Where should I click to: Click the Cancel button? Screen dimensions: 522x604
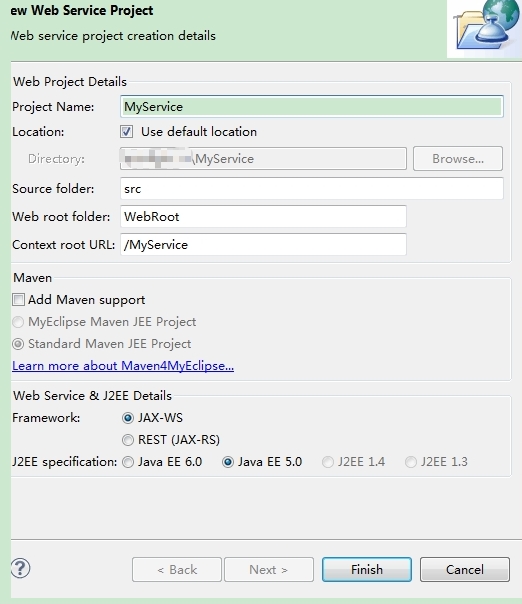[x=465, y=569]
